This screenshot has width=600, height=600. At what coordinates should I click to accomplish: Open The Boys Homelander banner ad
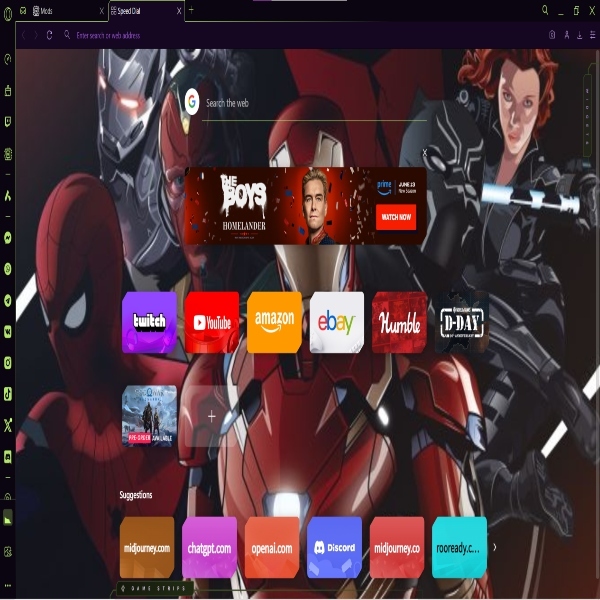point(305,206)
